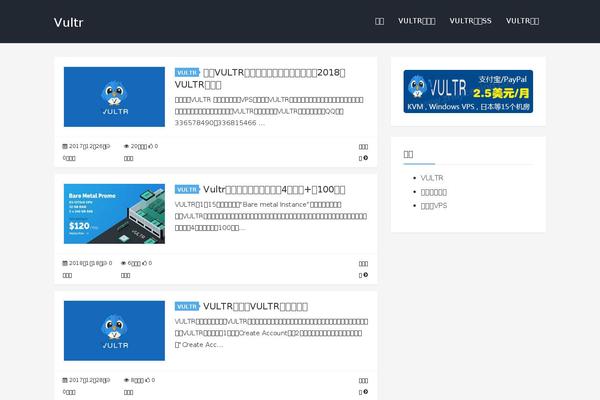Image resolution: width=600 pixels, height=400 pixels.
Task: Click the VULTR tag on the Create Account post
Action: [x=187, y=306]
